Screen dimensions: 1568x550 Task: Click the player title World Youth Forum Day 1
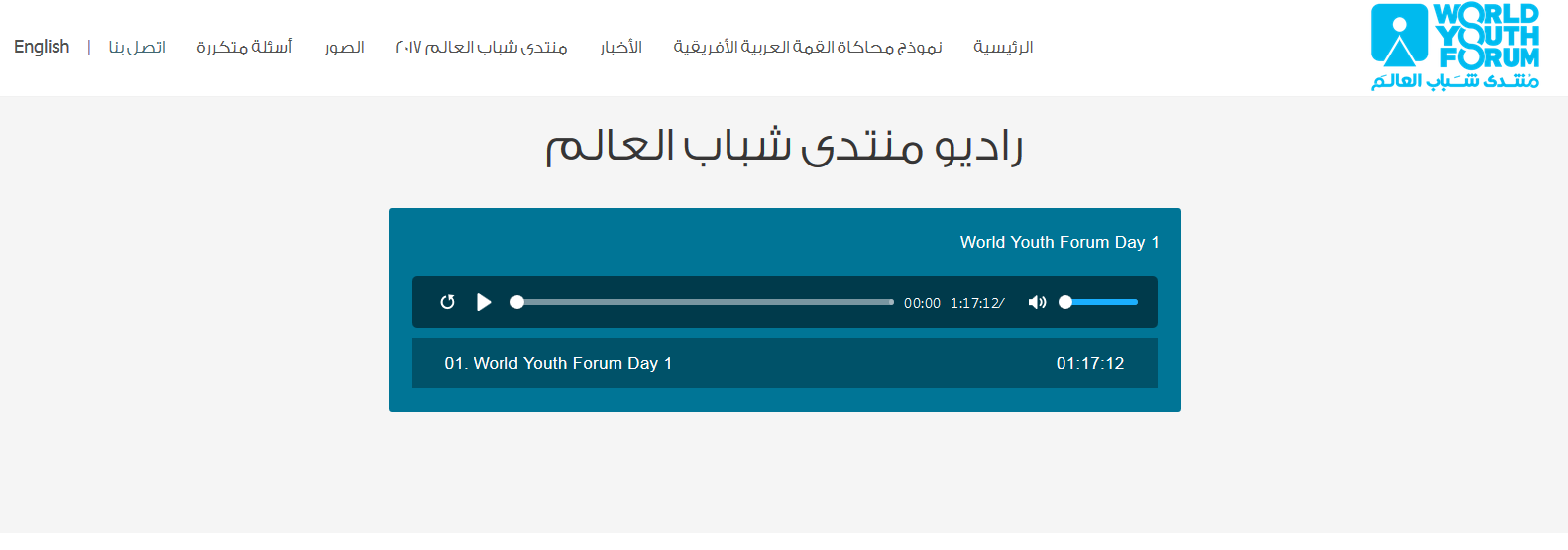[x=1060, y=242]
